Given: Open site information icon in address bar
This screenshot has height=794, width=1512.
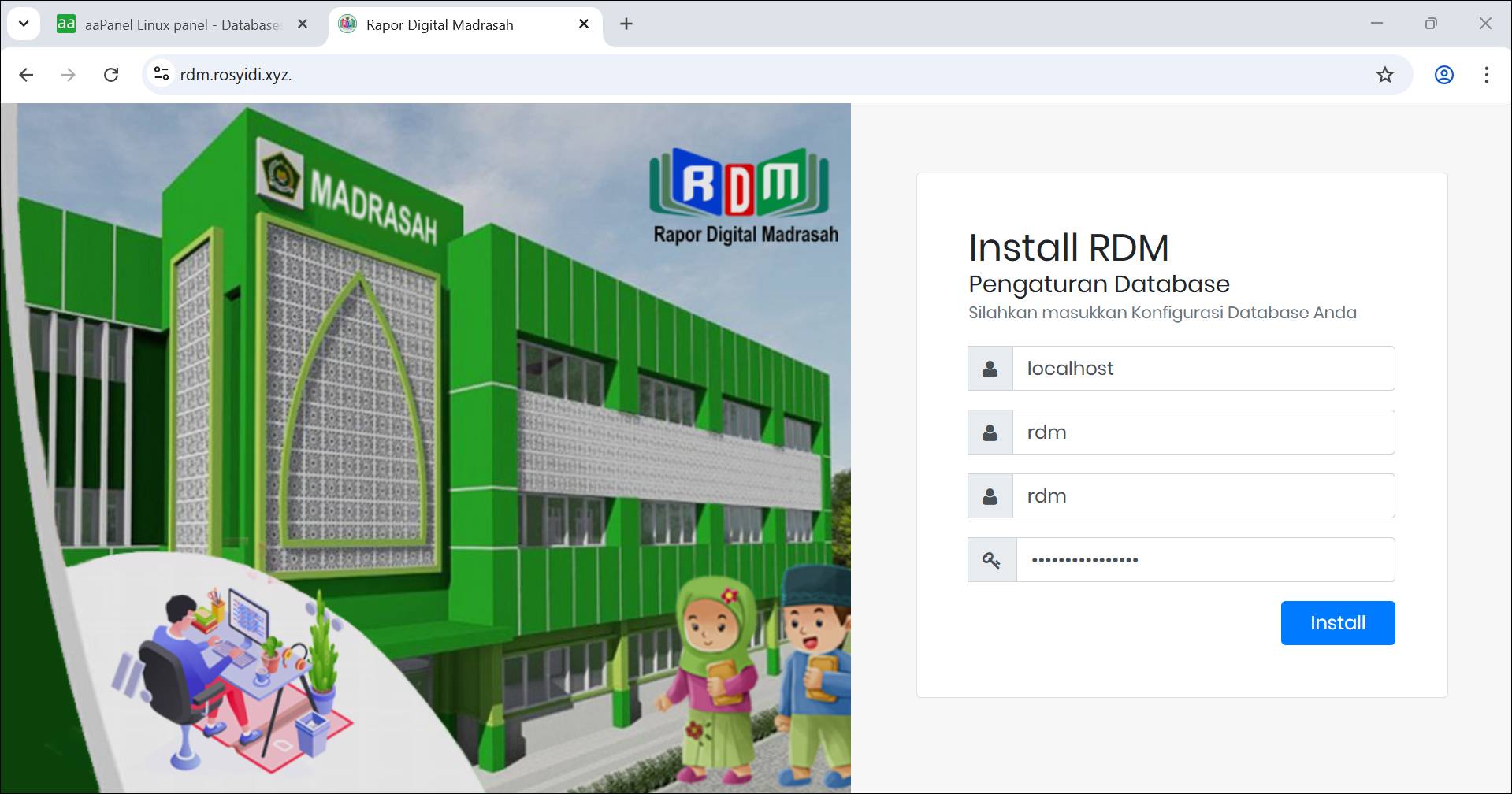Looking at the screenshot, I should tap(162, 74).
